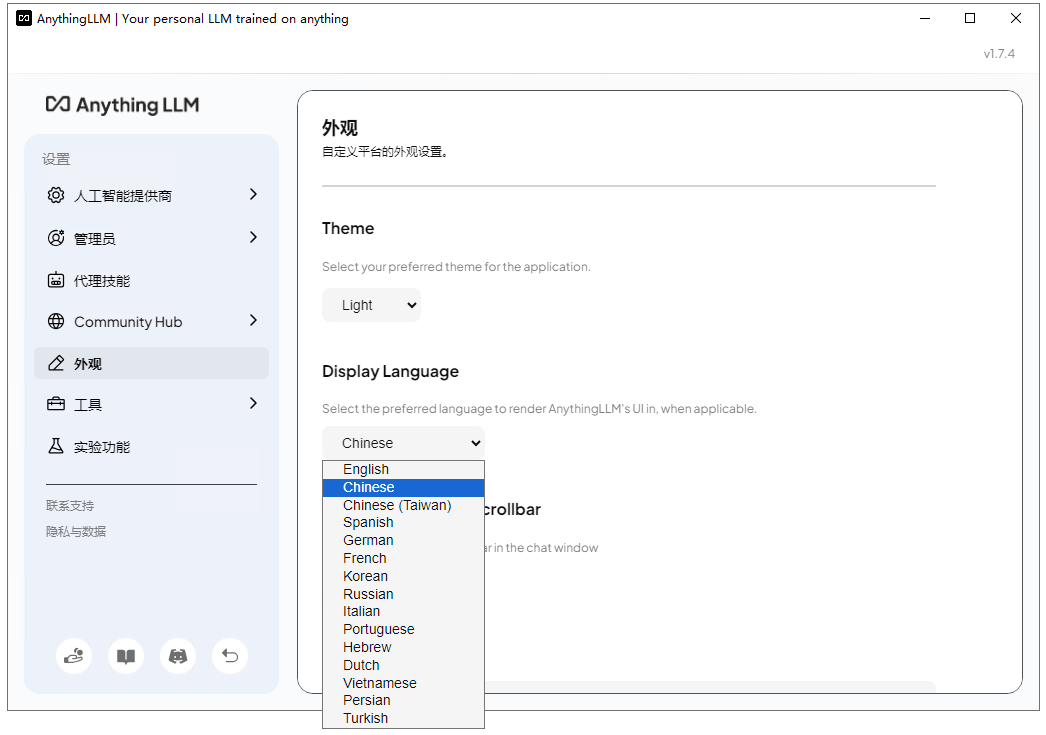Open the documentation book icon button
1046x735 pixels.
click(126, 656)
